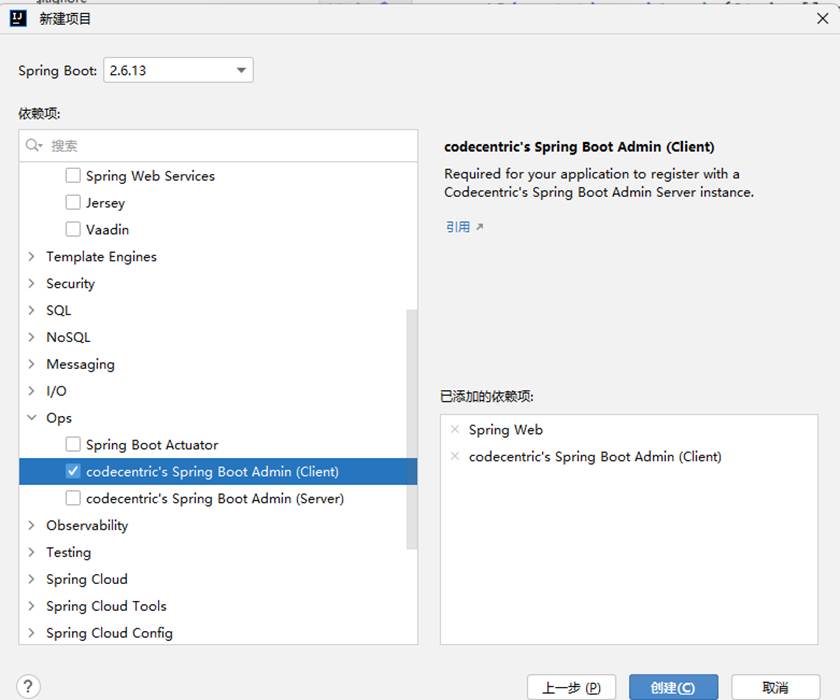Select codecentric's Spring Boot Admin (Client) in added list
Image resolution: width=840 pixels, height=700 pixels.
point(595,456)
